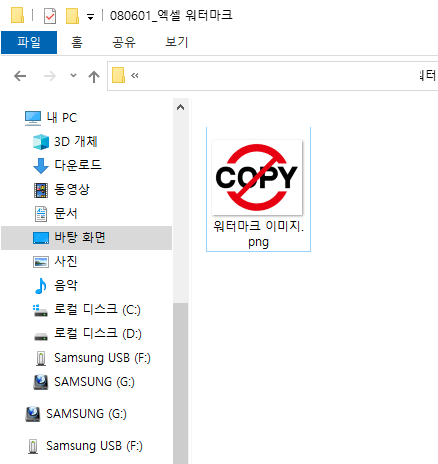Open the Customize Quick Access Toolbar dropdown

coord(90,16)
